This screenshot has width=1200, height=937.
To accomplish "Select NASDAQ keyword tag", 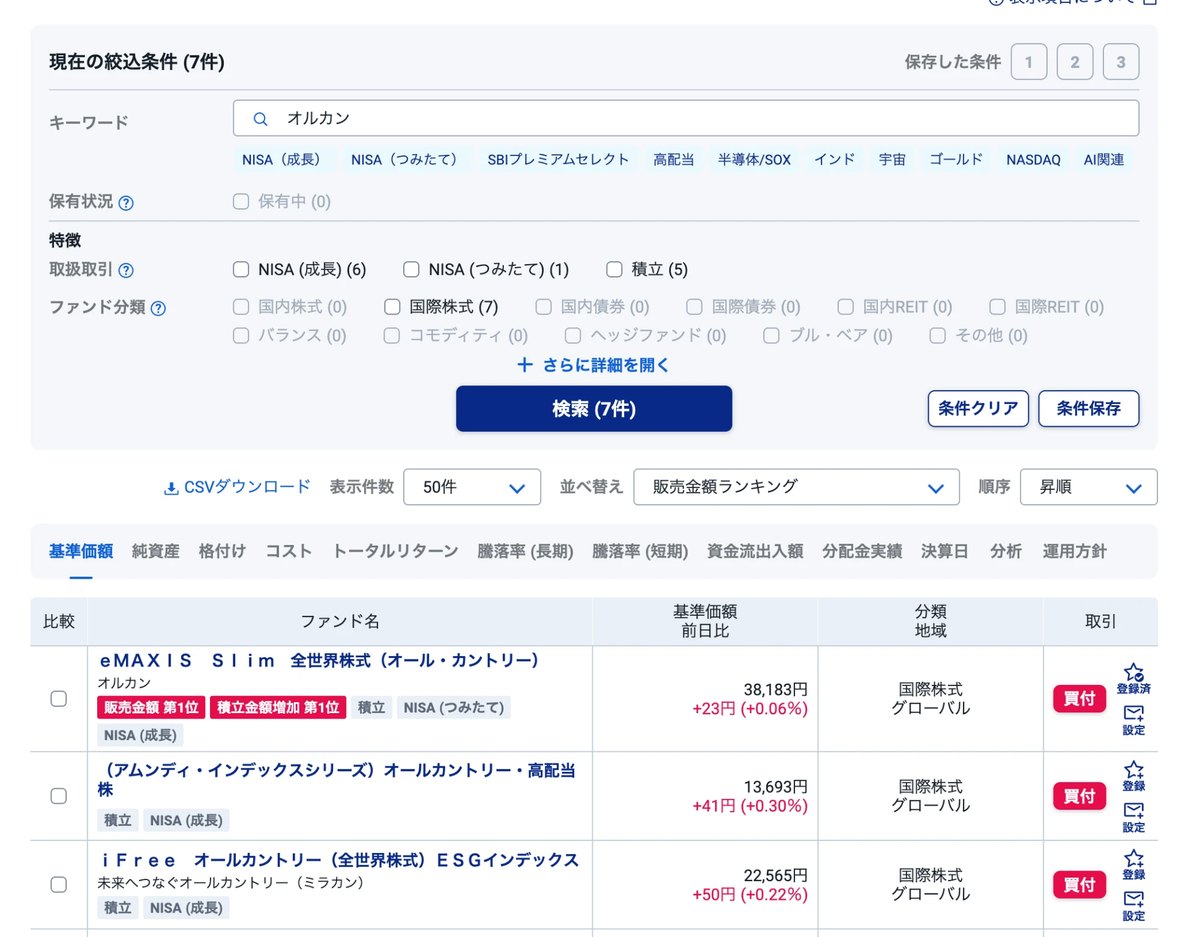I will (x=1033, y=159).
